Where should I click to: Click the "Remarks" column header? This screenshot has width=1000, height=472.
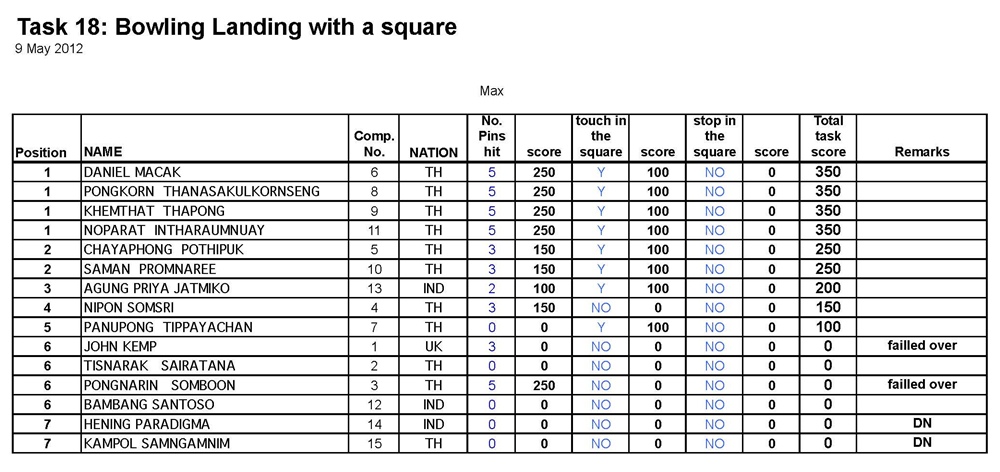pos(922,152)
